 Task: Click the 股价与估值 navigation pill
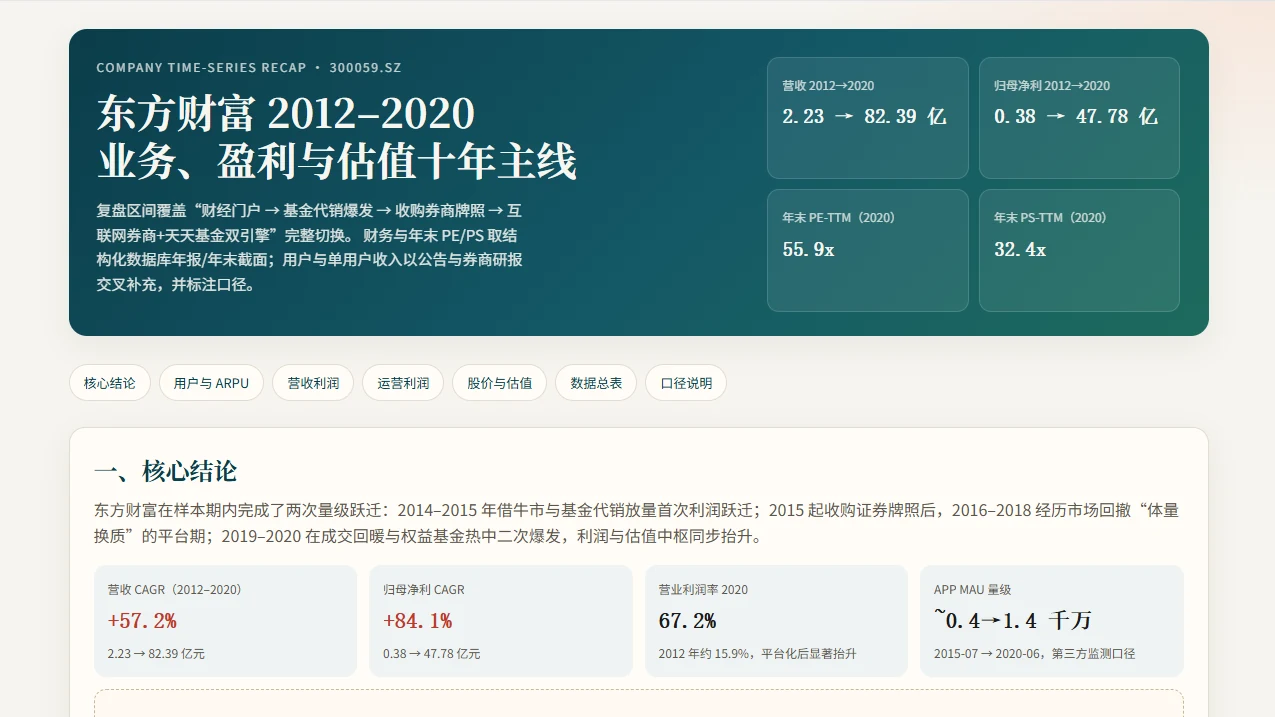tap(500, 383)
